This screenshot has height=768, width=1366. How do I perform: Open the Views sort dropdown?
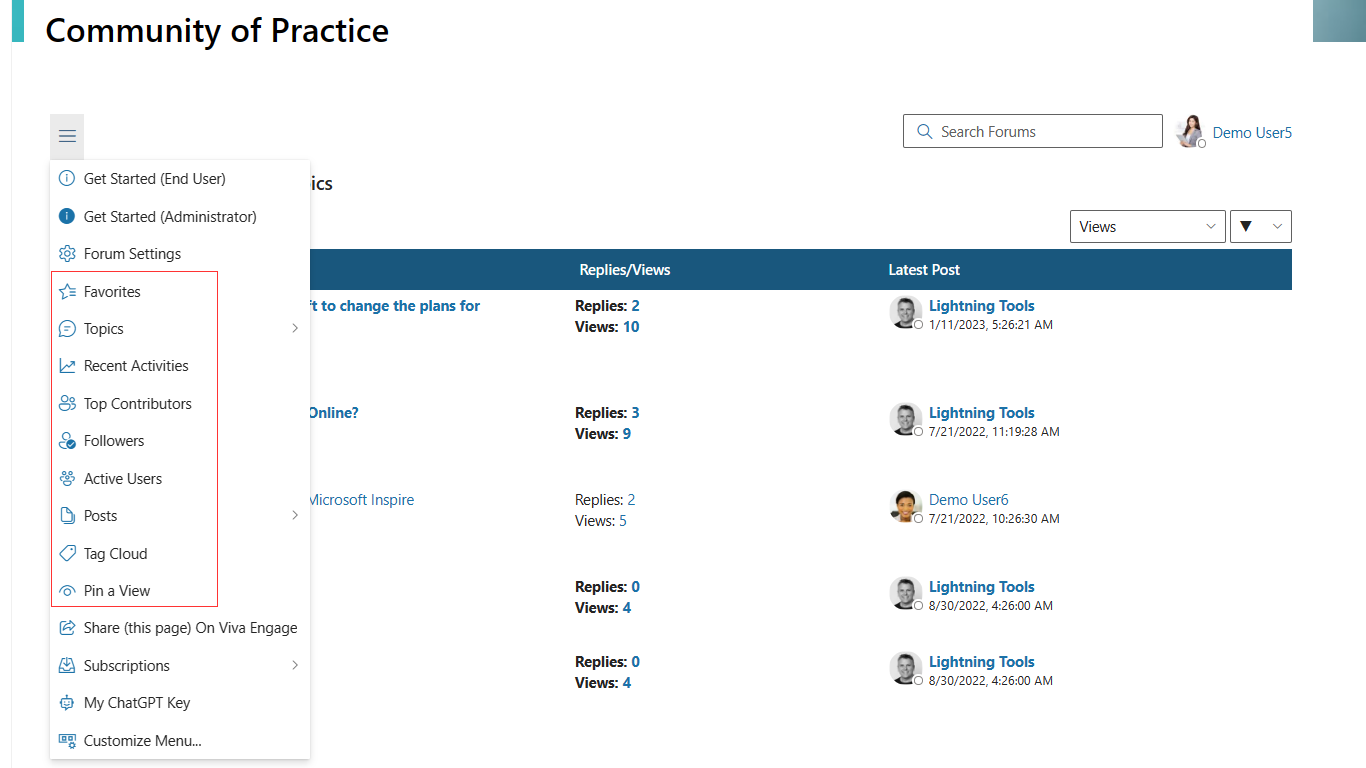coord(1147,227)
